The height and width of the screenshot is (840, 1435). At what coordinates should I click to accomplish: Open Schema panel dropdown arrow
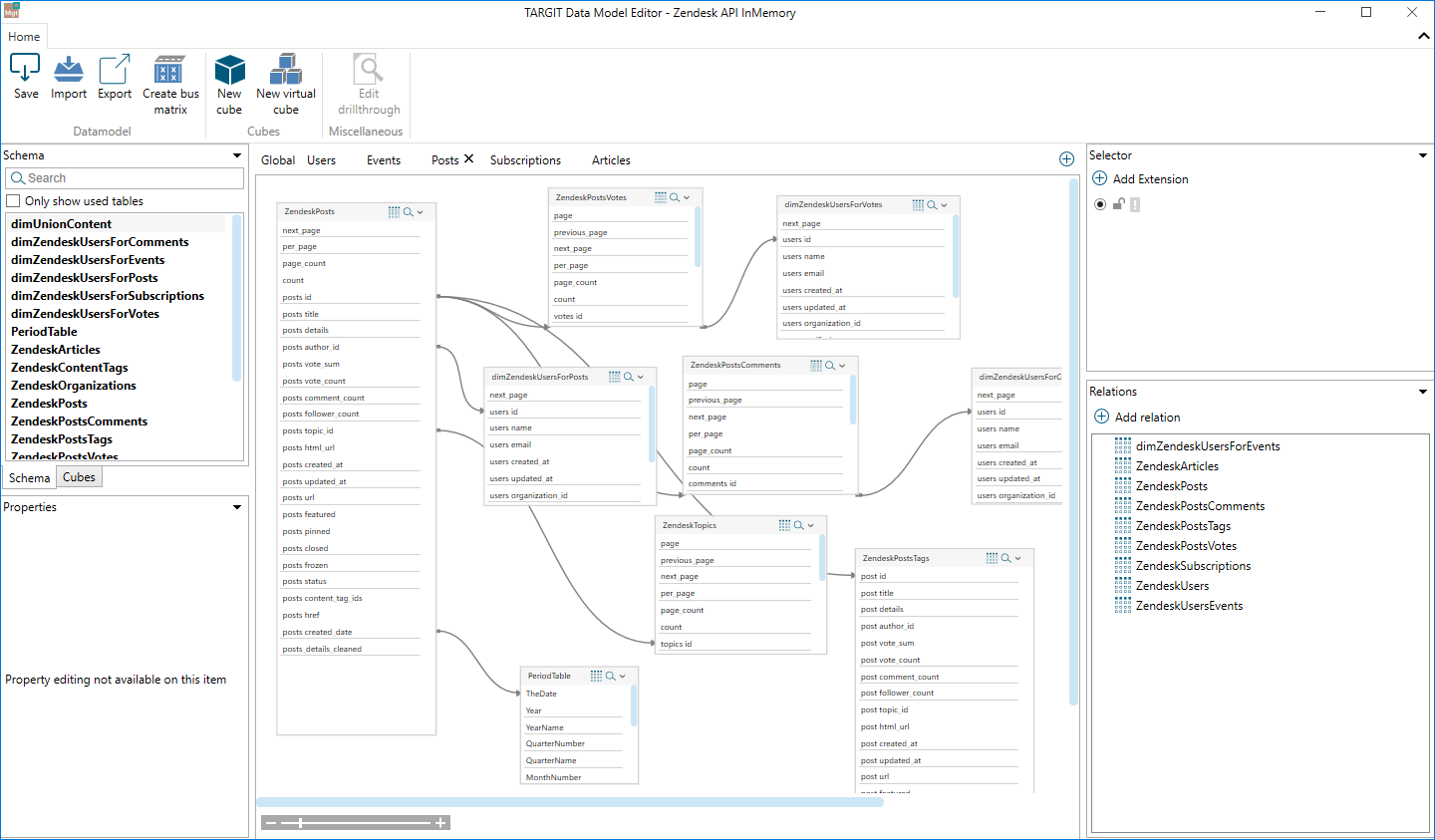pos(237,155)
